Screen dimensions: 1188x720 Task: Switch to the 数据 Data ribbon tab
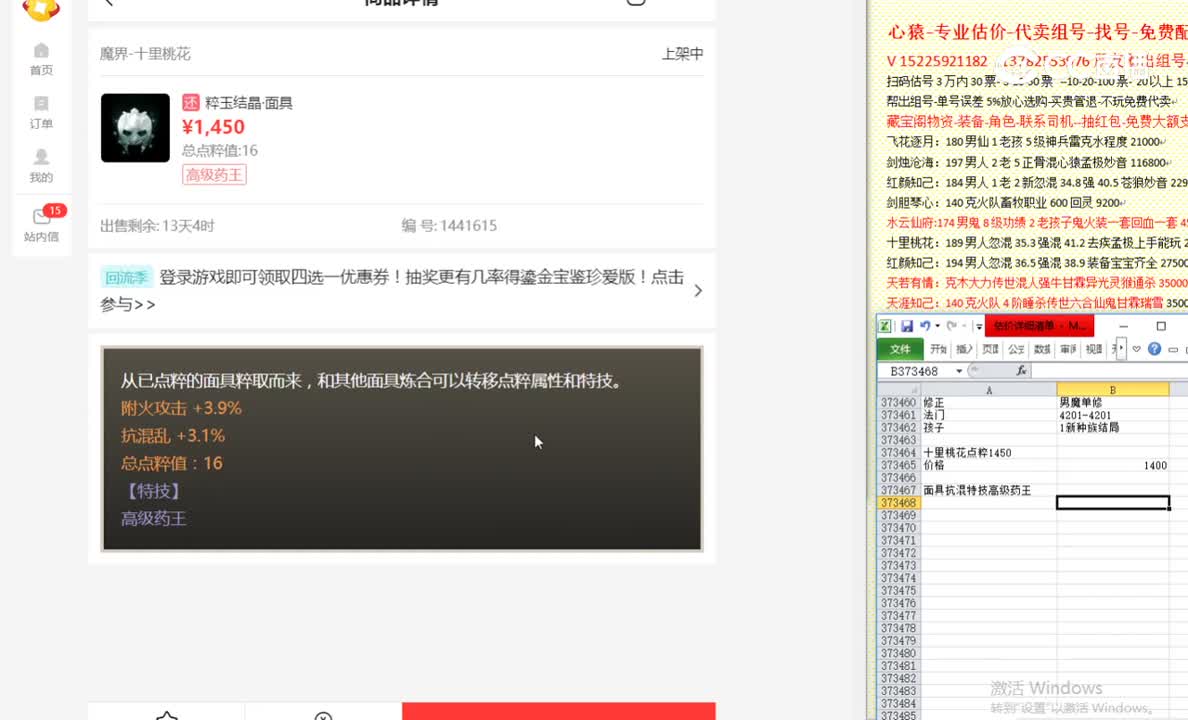coord(1043,349)
